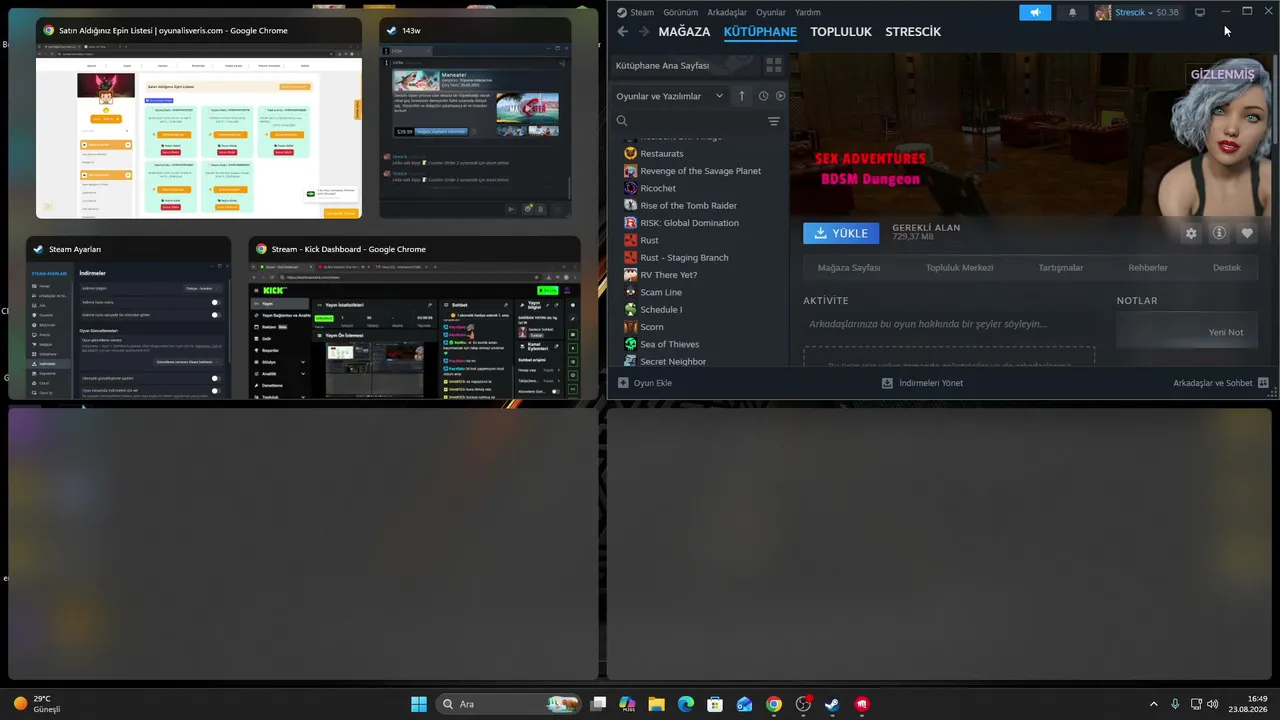Select Restaurats game icon in library

630,153
